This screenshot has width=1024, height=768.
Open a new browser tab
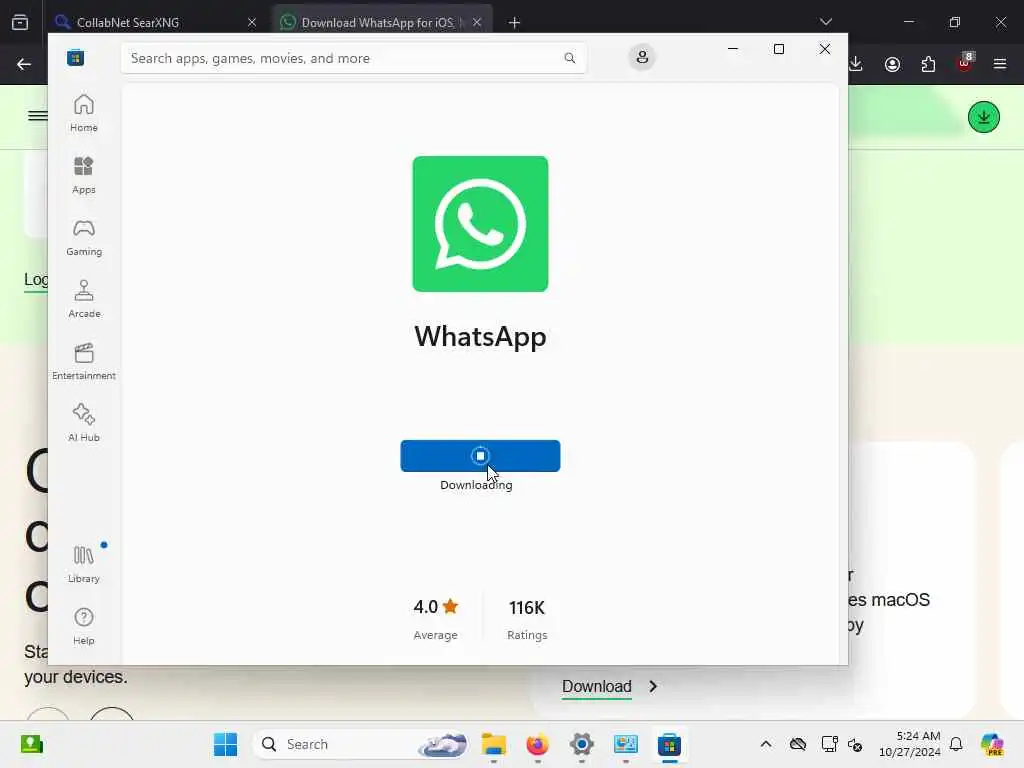[x=515, y=23]
